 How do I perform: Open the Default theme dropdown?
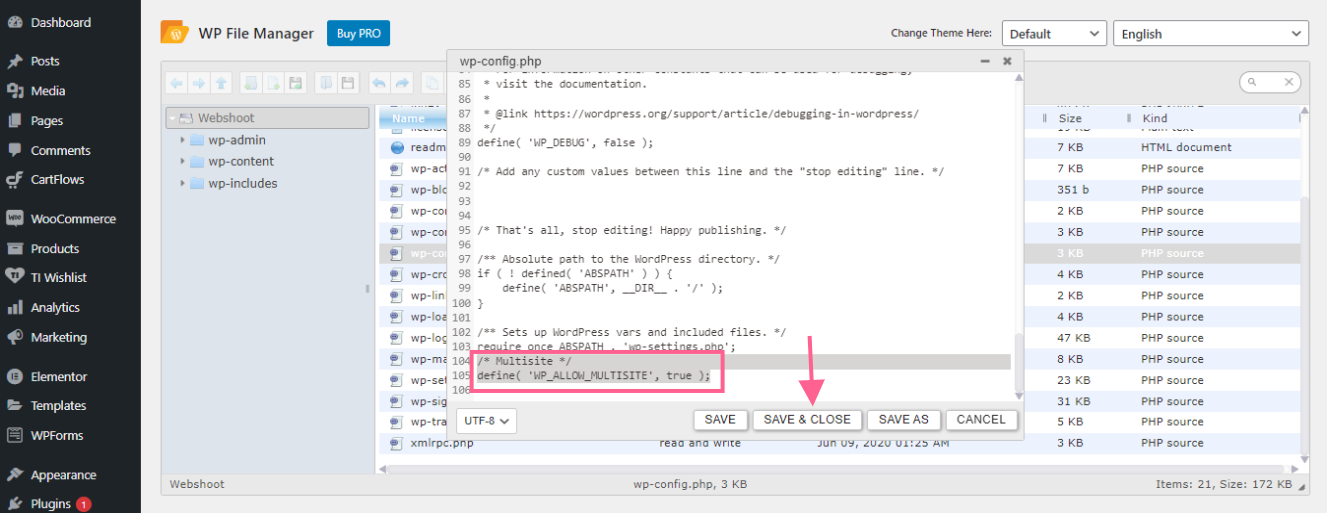pos(1054,34)
